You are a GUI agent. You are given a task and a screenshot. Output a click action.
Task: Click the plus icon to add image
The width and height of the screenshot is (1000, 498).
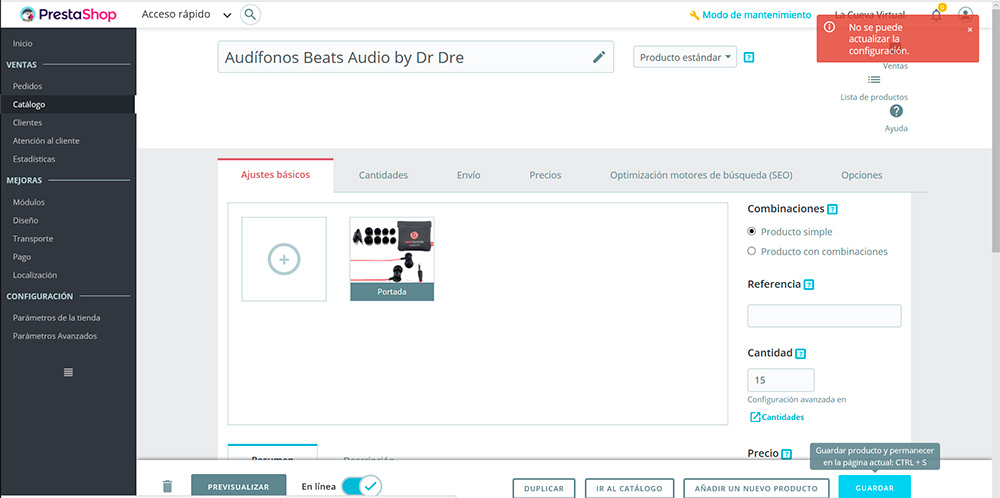(x=284, y=260)
